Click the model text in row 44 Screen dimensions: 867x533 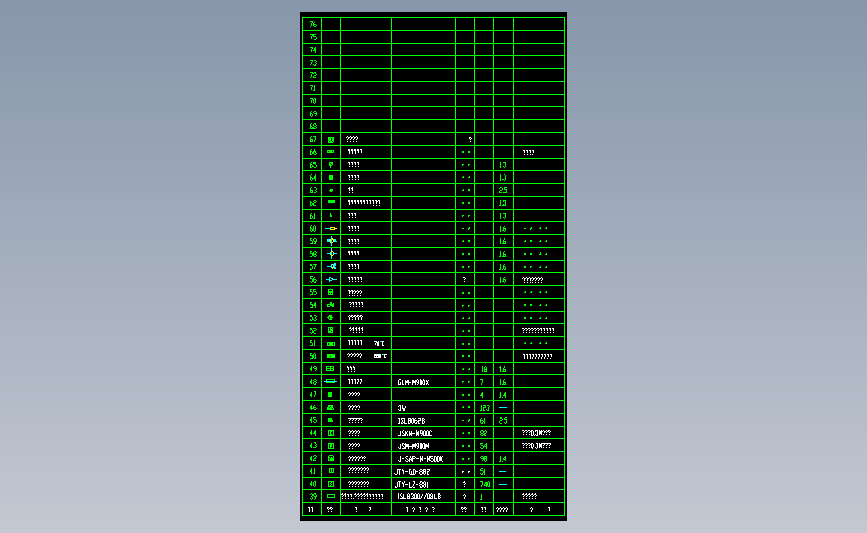coord(415,433)
